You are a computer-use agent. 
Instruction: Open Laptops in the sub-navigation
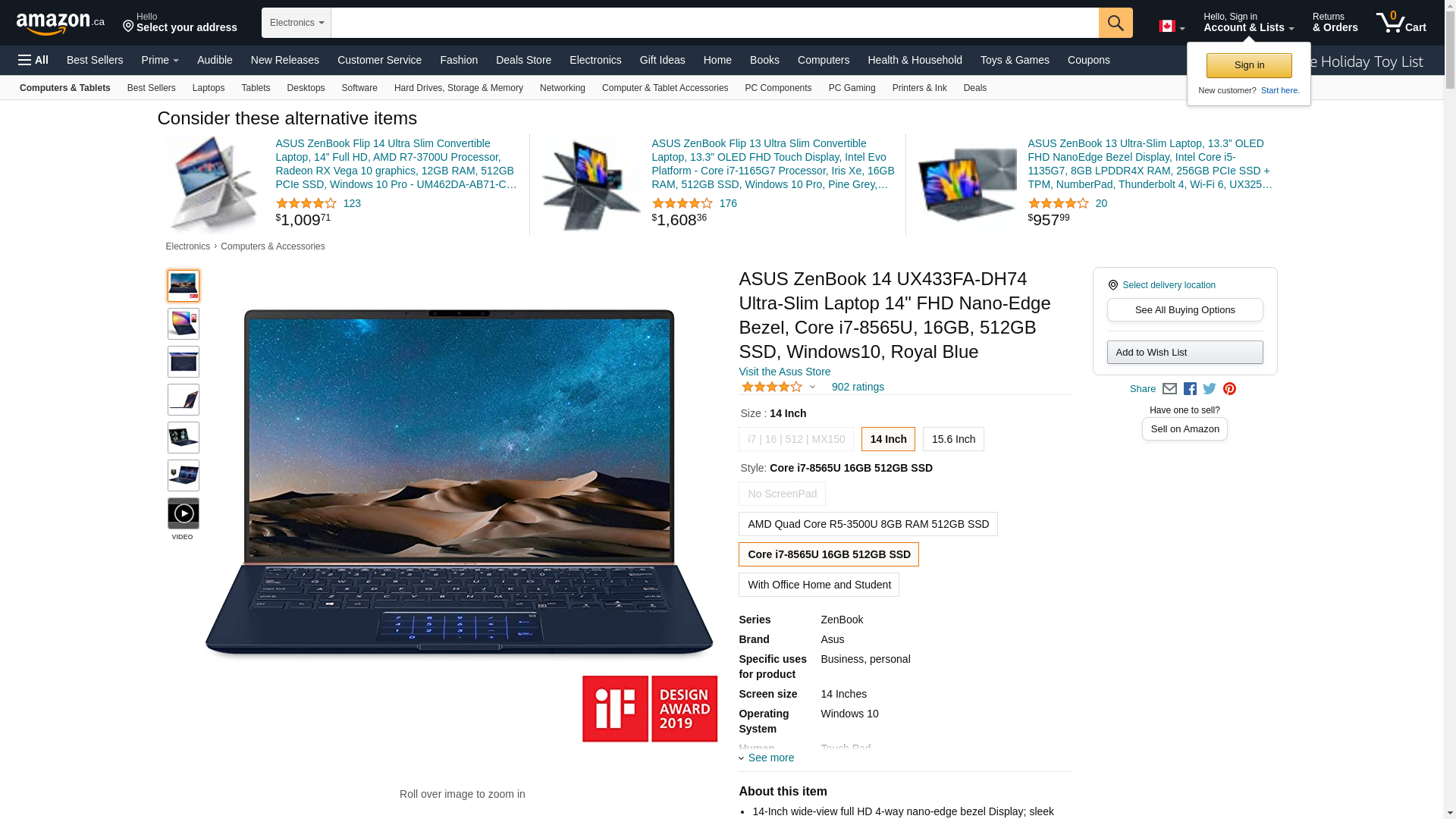[x=209, y=88]
